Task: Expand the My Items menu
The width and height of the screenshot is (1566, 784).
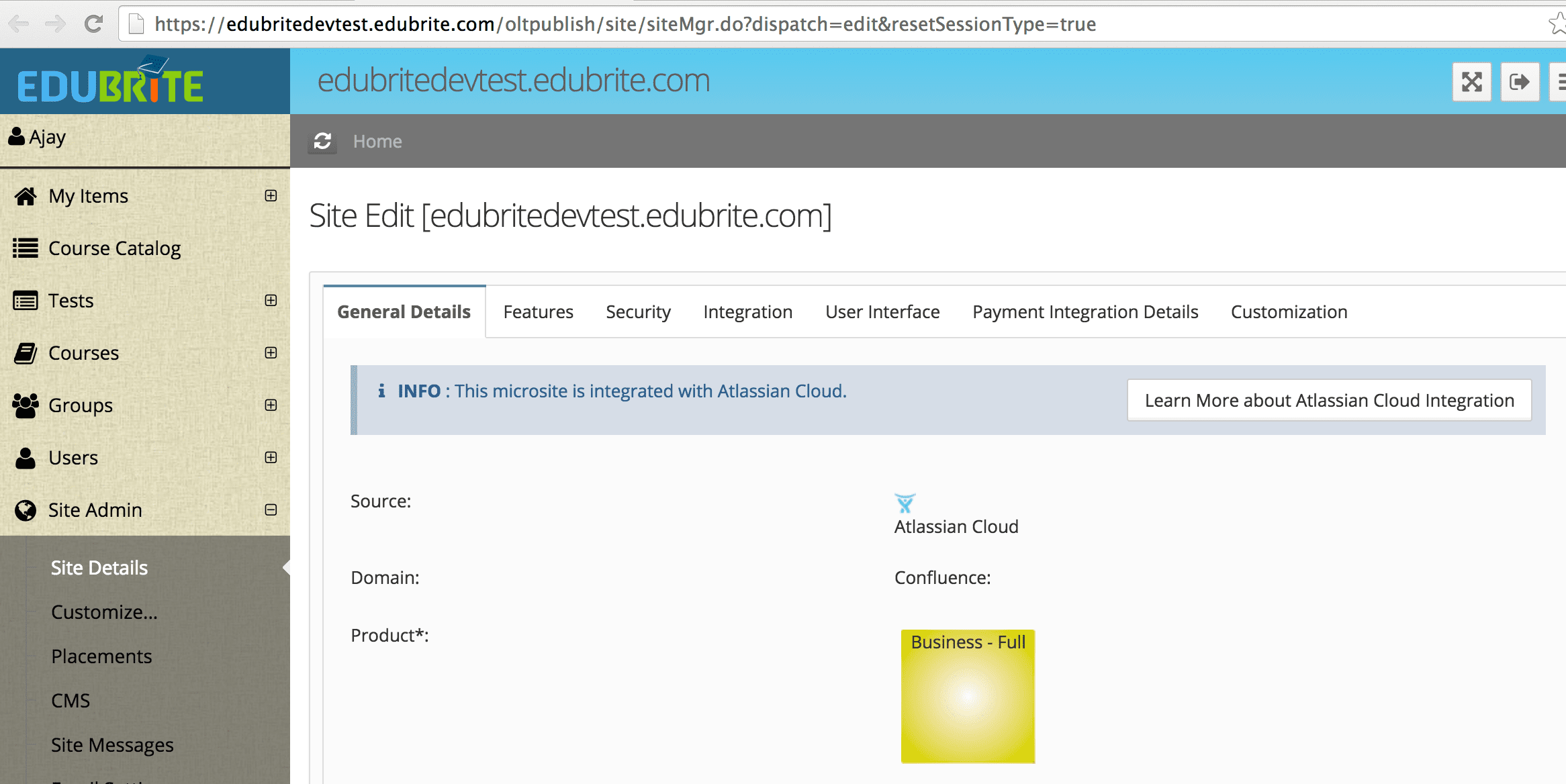Action: coord(271,195)
